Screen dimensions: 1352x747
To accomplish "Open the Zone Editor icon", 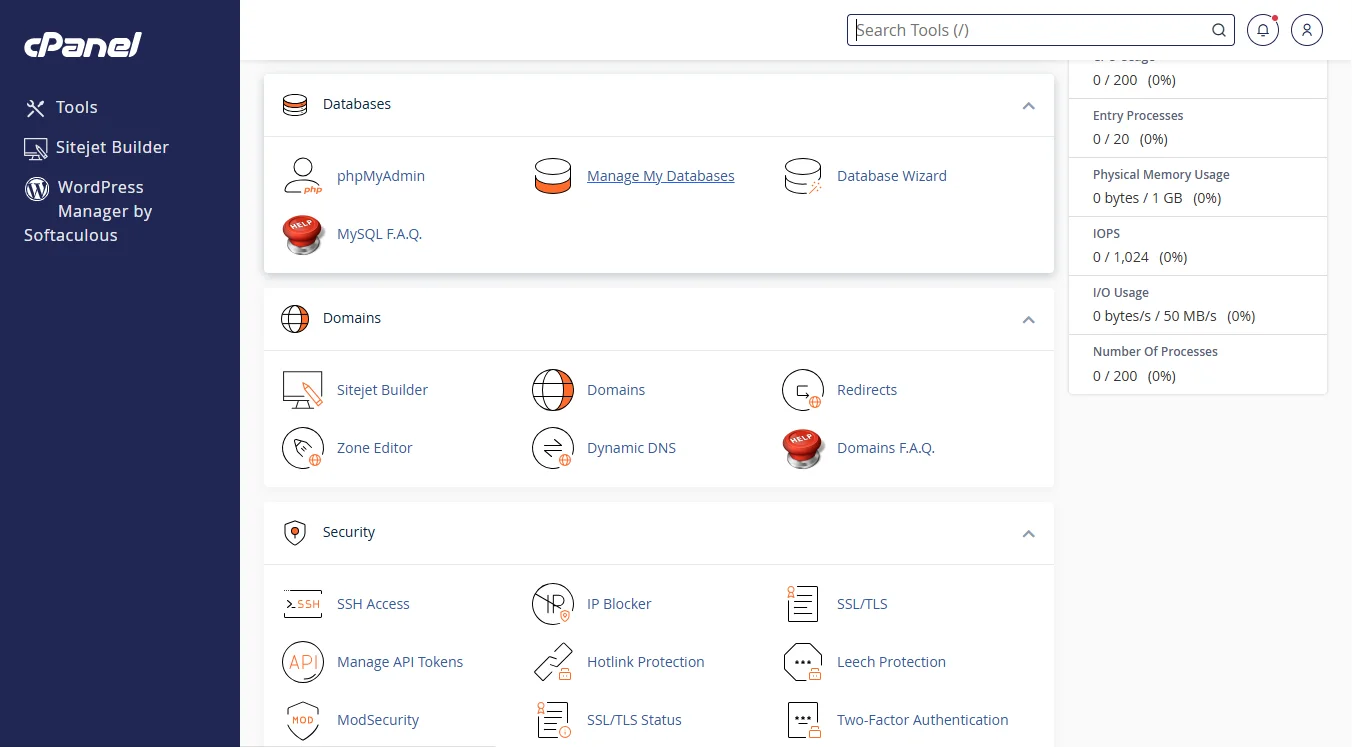I will click(302, 448).
